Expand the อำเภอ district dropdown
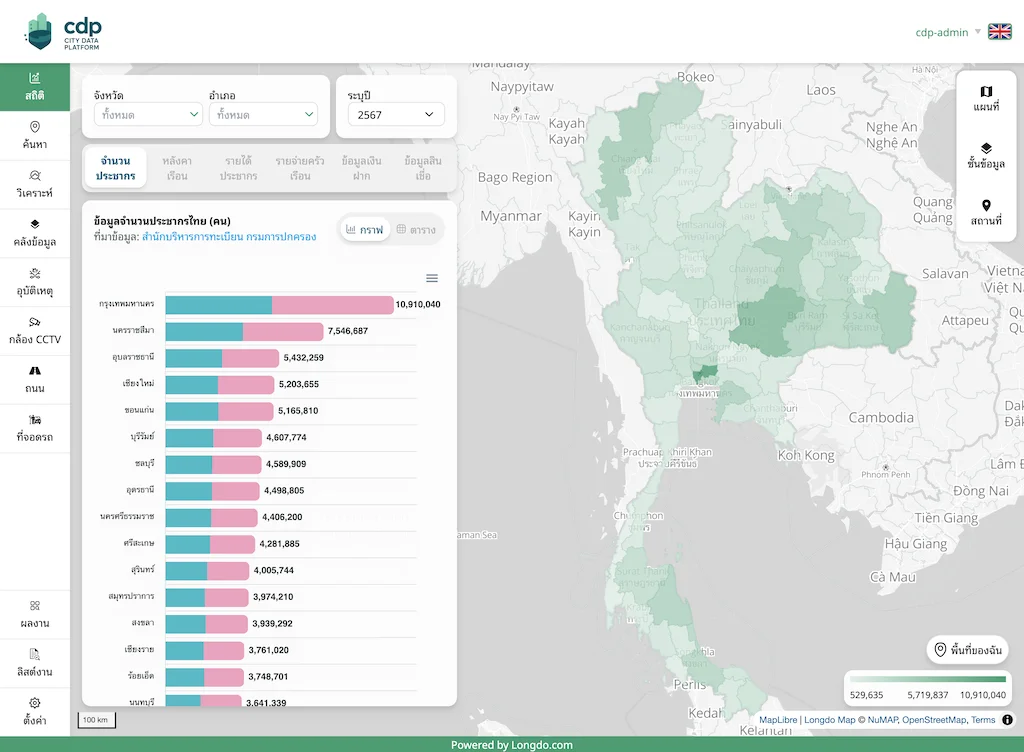The image size is (1024, 752). pyautogui.click(x=263, y=114)
